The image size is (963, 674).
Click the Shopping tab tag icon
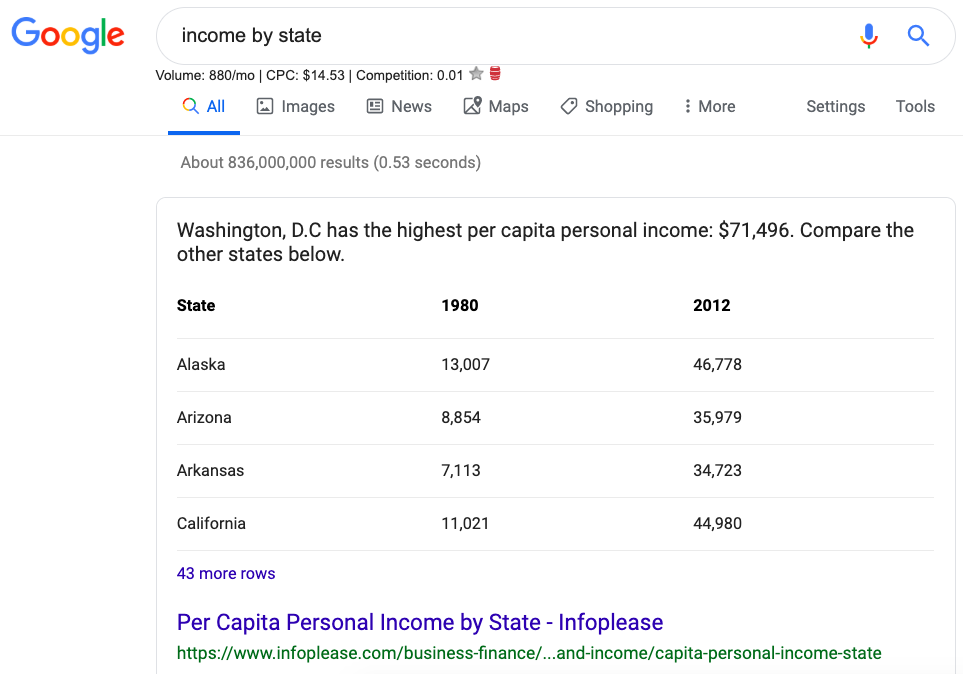point(569,106)
